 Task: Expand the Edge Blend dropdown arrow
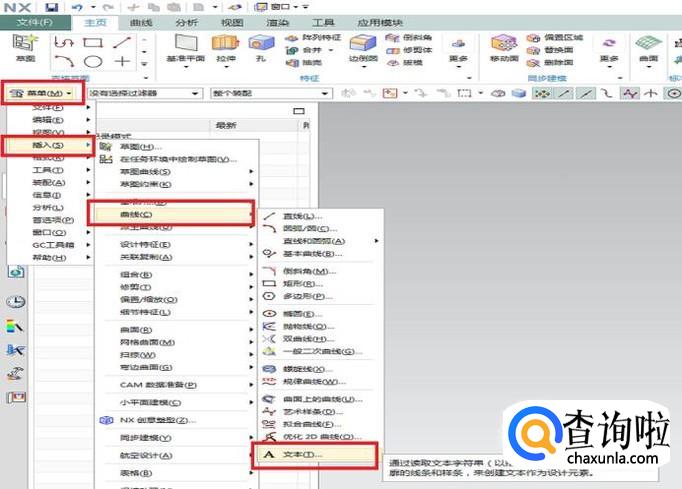363,67
